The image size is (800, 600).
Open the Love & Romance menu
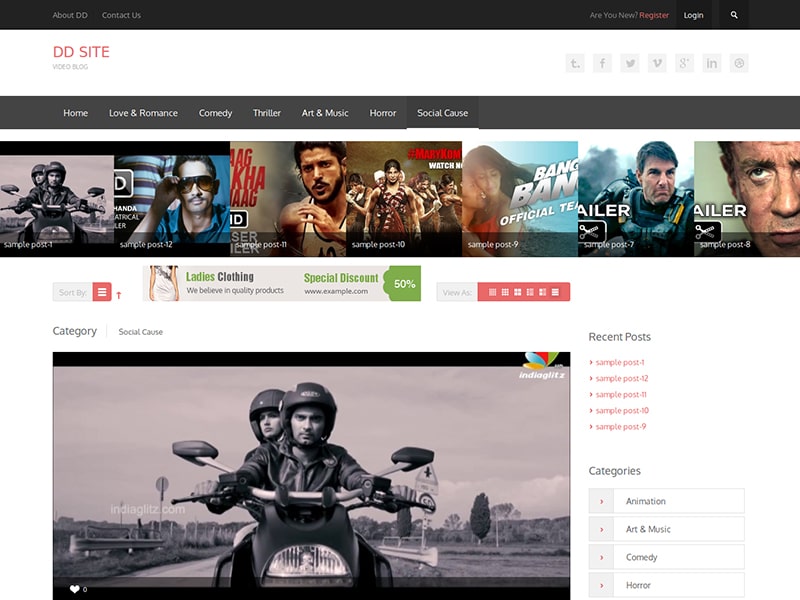pyautogui.click(x=143, y=113)
